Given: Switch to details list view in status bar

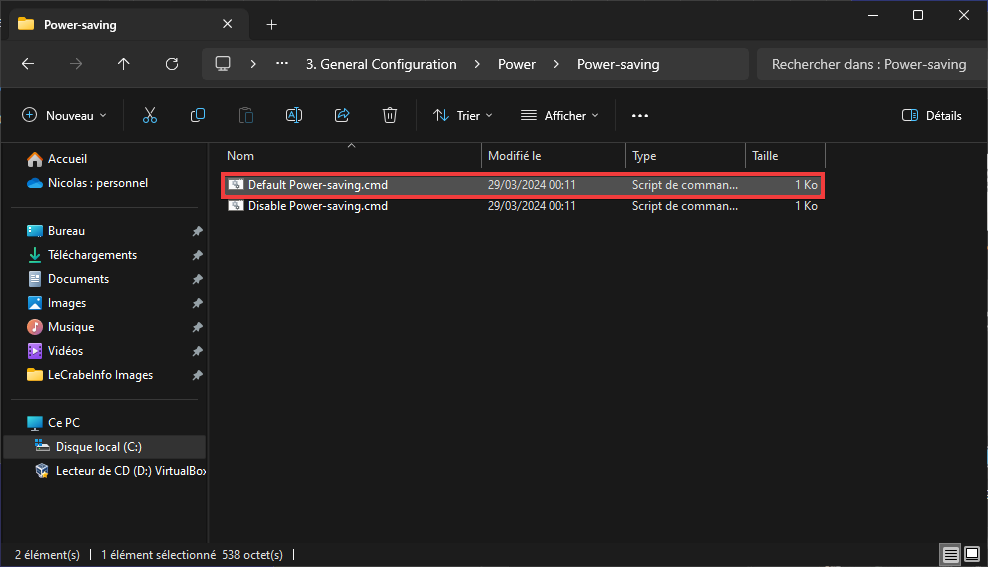Looking at the screenshot, I should point(950,554).
